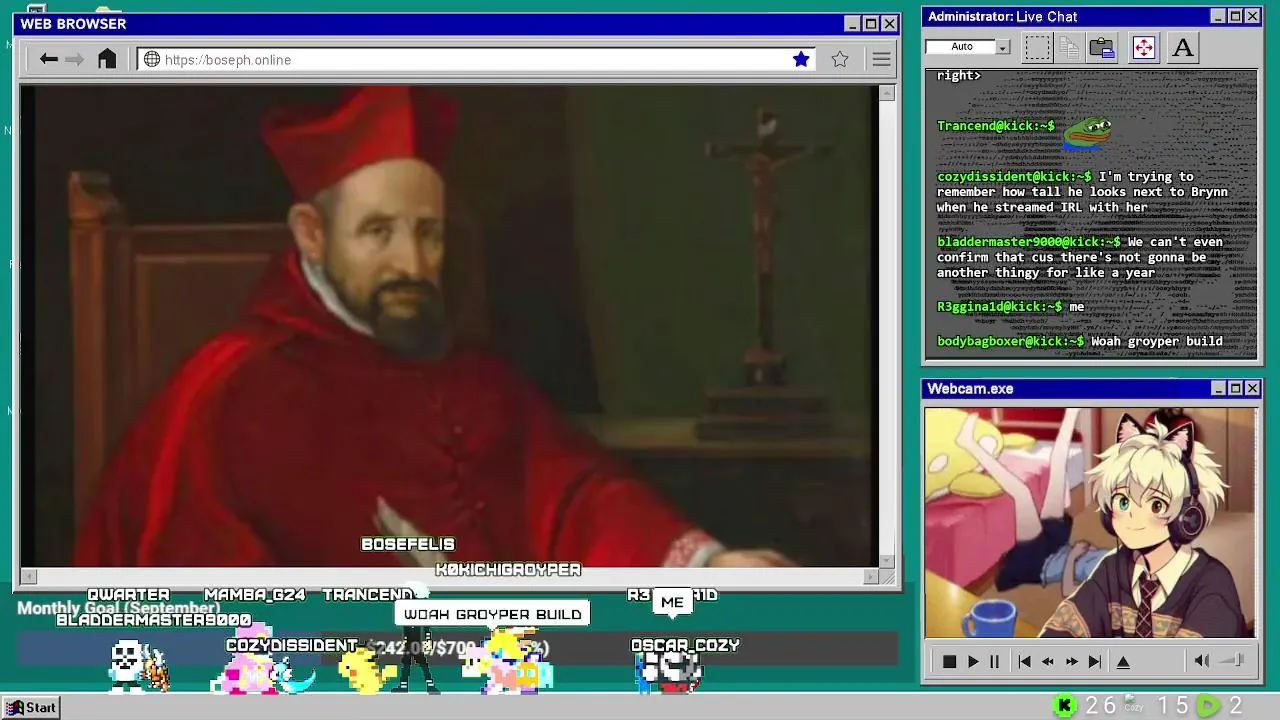This screenshot has width=1280, height=720.
Task: Mute the Webcam.exe speaker icon
Action: point(1202,661)
